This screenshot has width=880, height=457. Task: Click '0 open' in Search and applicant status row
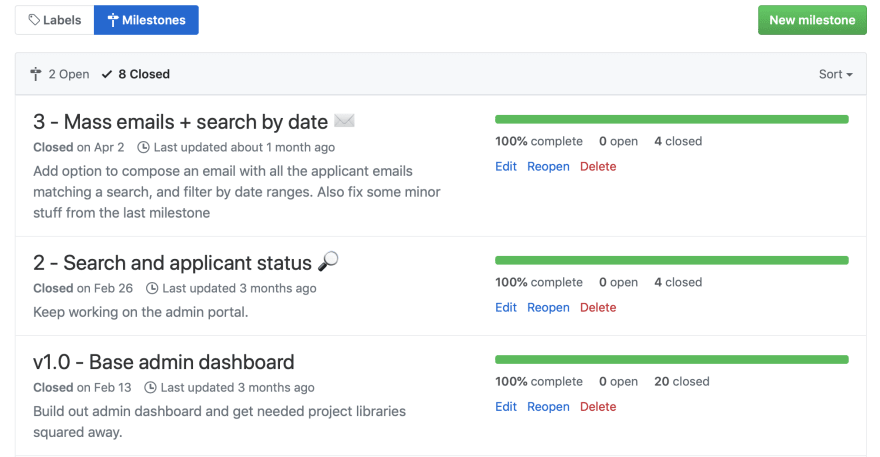point(618,282)
